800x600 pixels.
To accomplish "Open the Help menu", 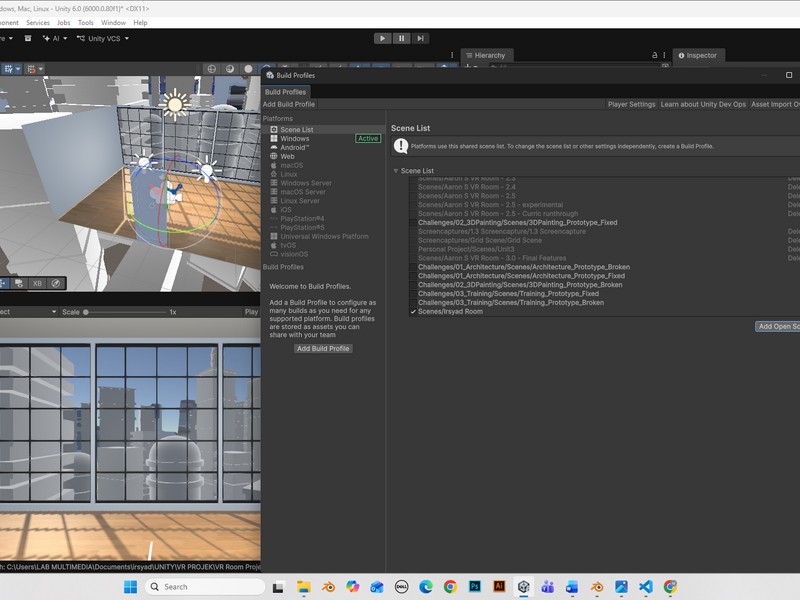I will (x=140, y=23).
